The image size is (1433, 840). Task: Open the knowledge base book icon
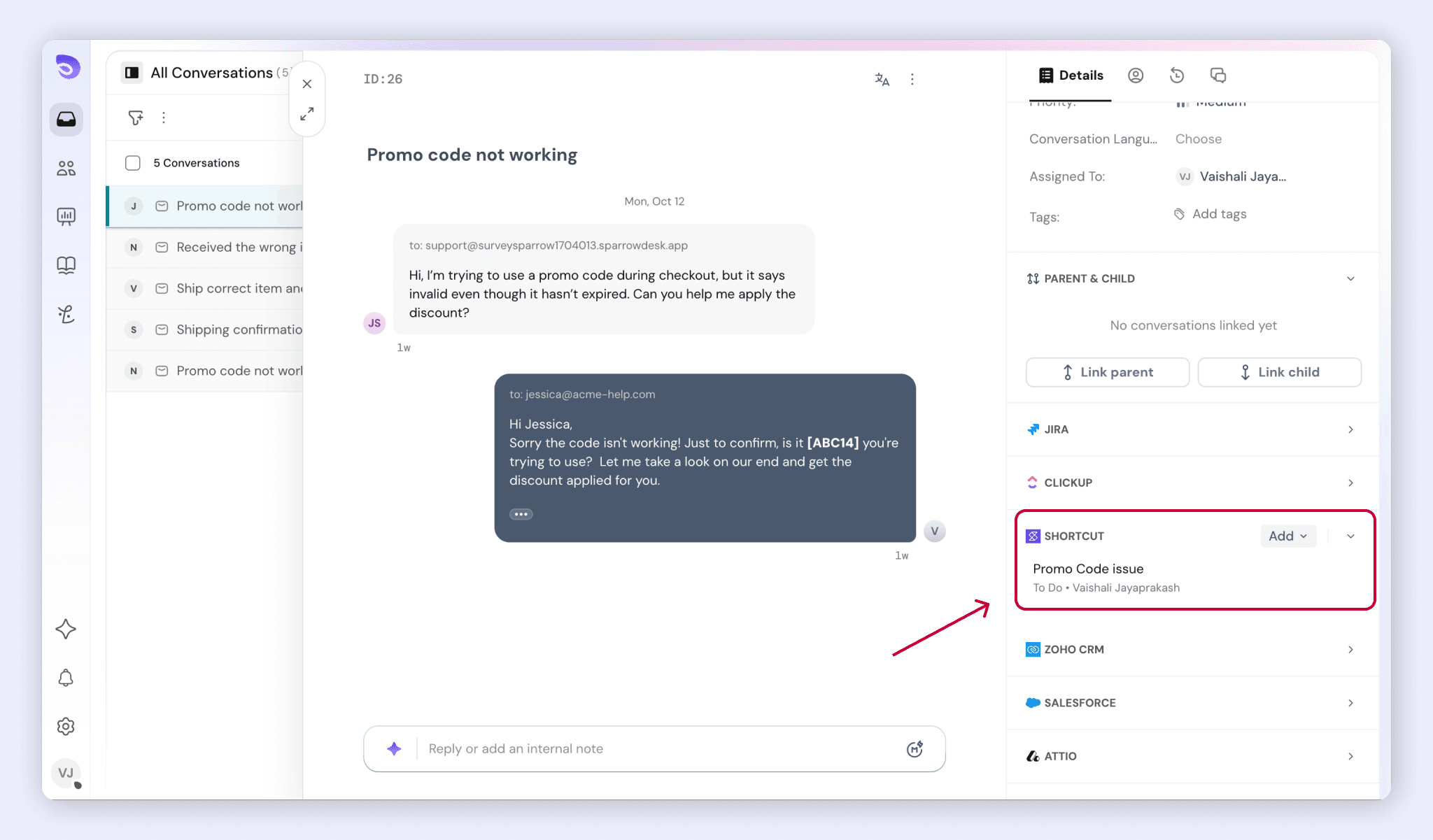point(66,265)
